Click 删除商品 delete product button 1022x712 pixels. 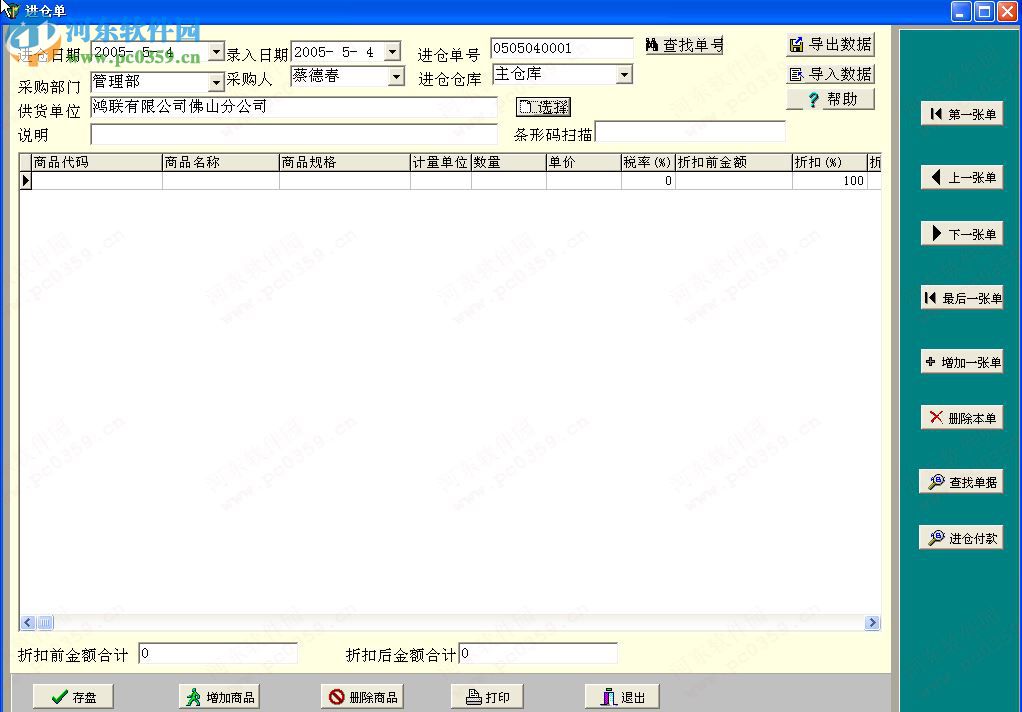tap(362, 697)
